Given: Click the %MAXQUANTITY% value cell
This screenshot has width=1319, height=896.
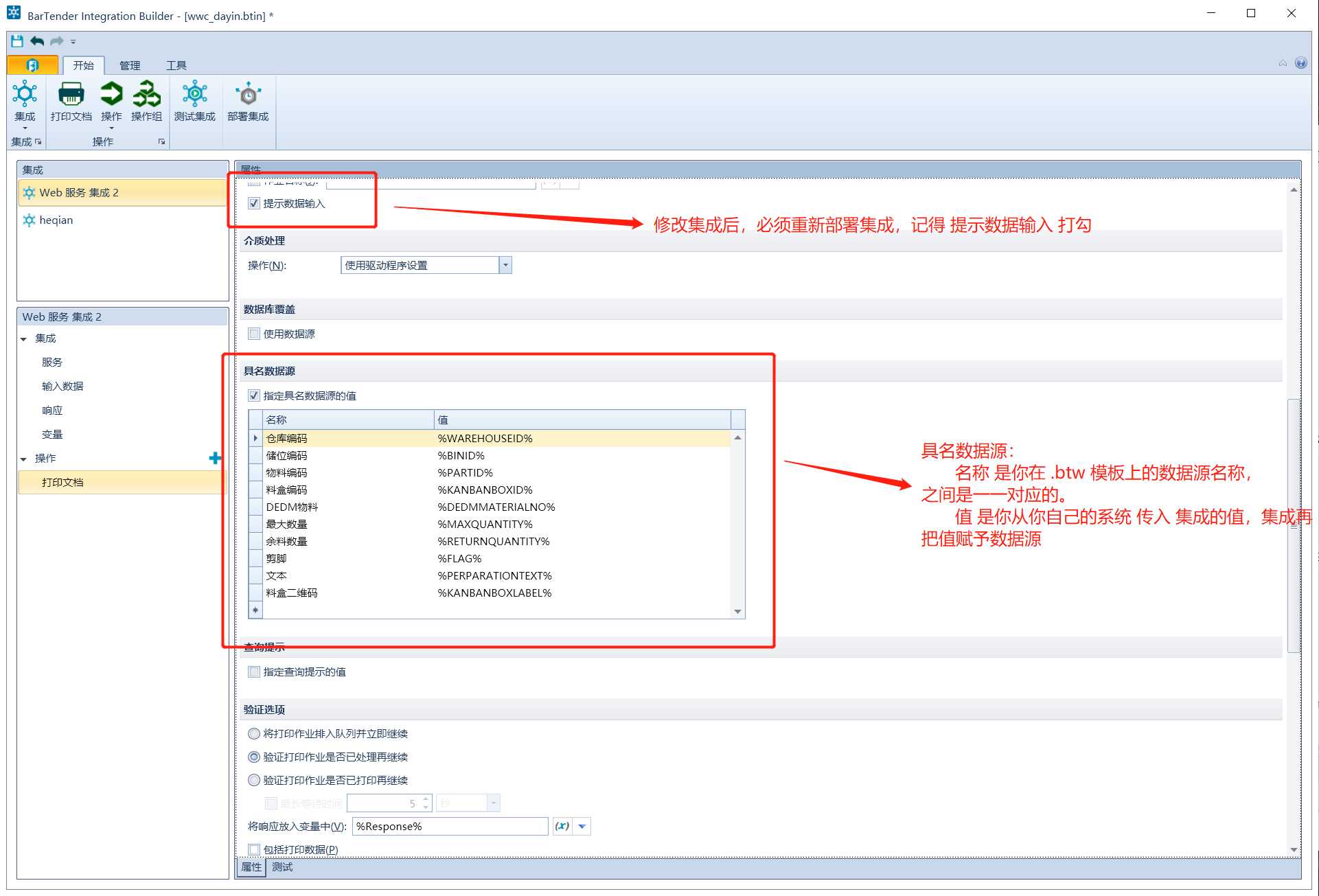Looking at the screenshot, I should (582, 524).
